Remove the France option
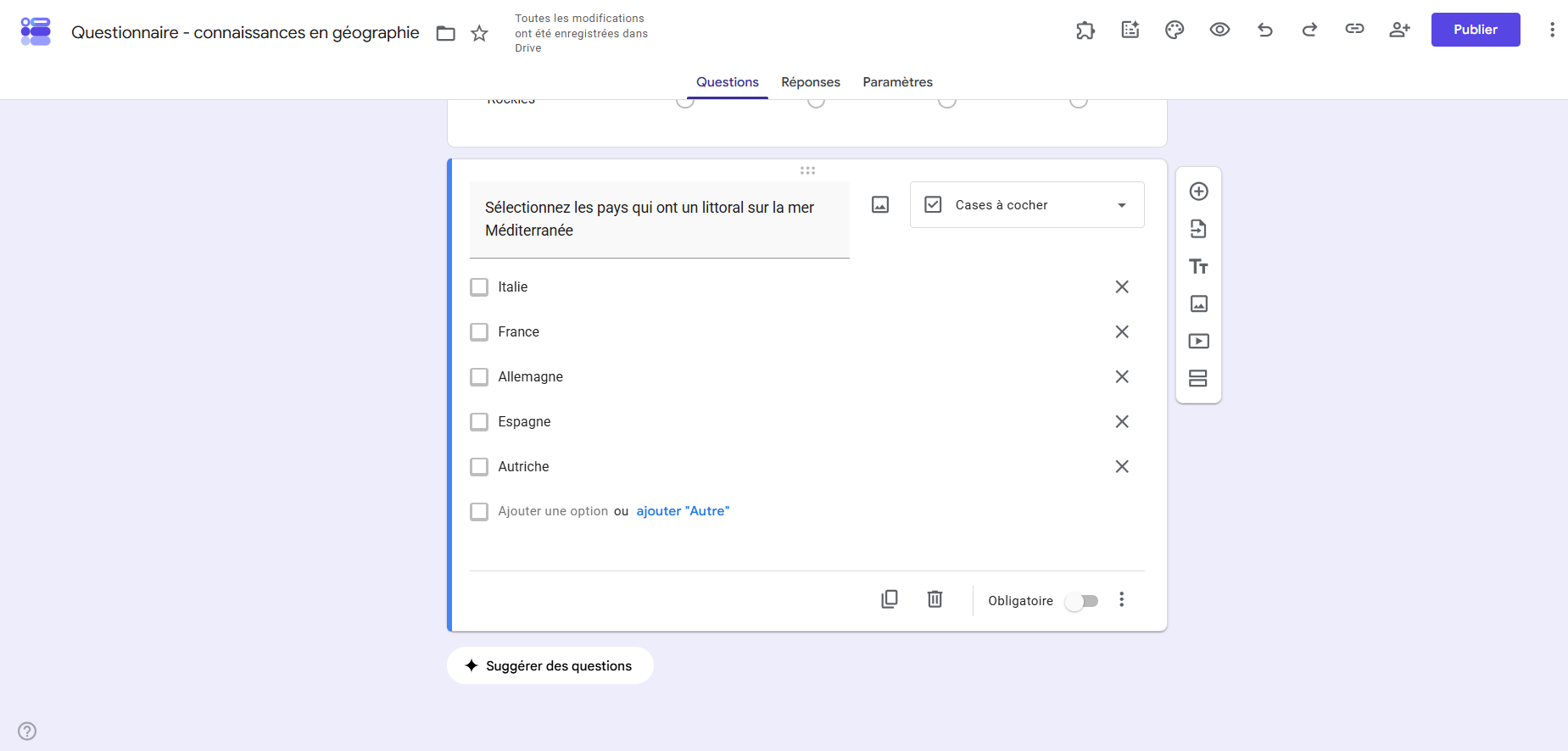 coord(1121,331)
